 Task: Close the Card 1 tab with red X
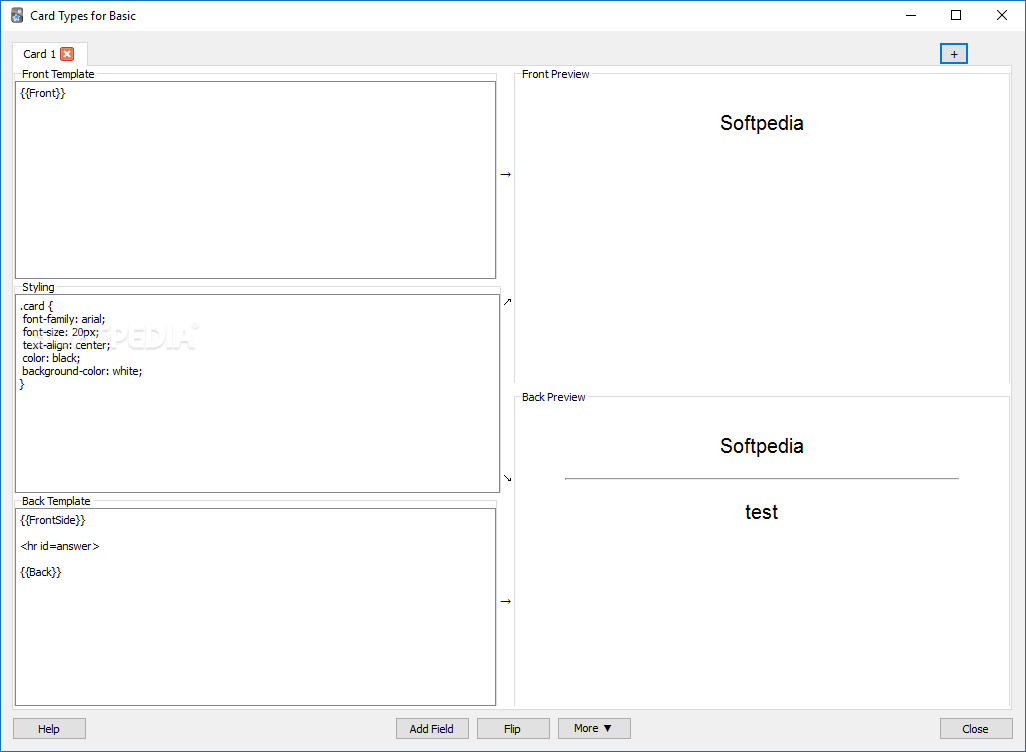pos(67,54)
